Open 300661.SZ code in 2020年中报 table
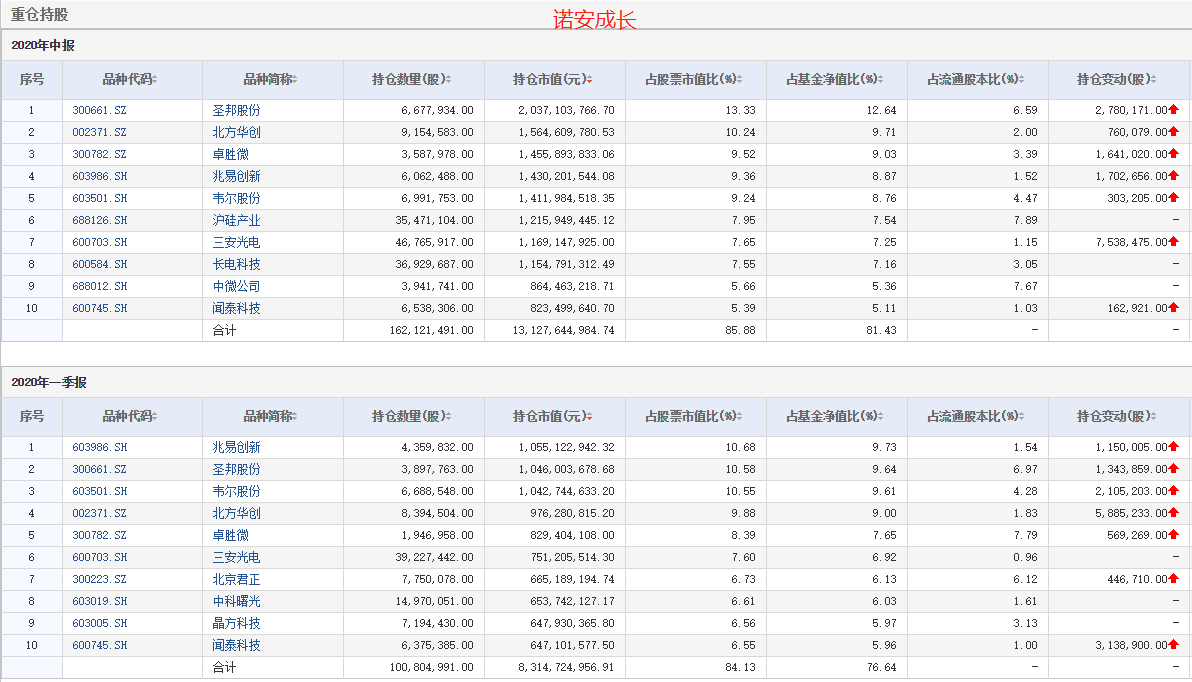1192x682 pixels. pyautogui.click(x=100, y=110)
